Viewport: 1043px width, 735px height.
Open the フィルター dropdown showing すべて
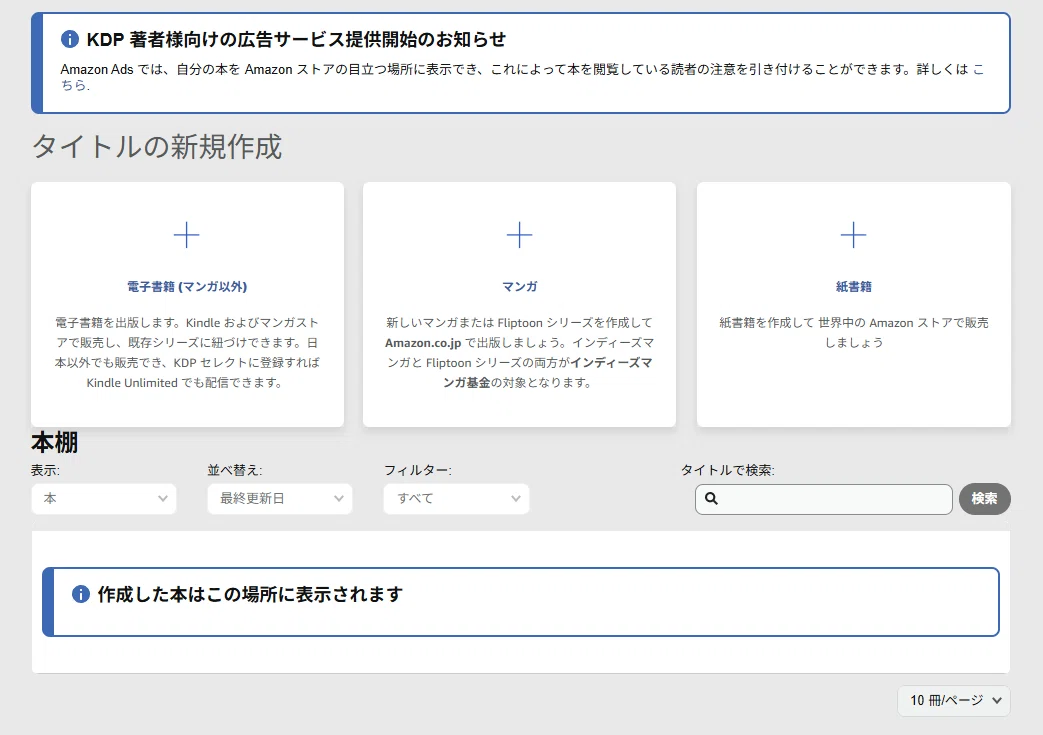[x=456, y=499]
